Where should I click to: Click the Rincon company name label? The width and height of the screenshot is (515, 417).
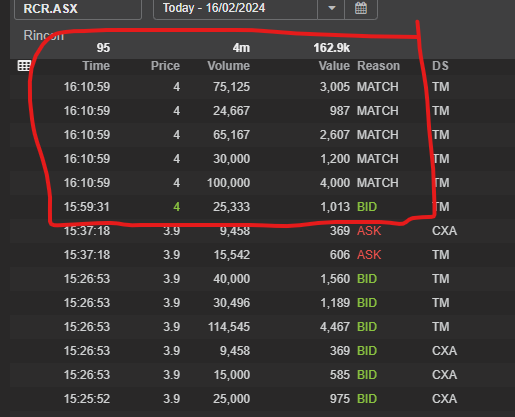tap(43, 35)
